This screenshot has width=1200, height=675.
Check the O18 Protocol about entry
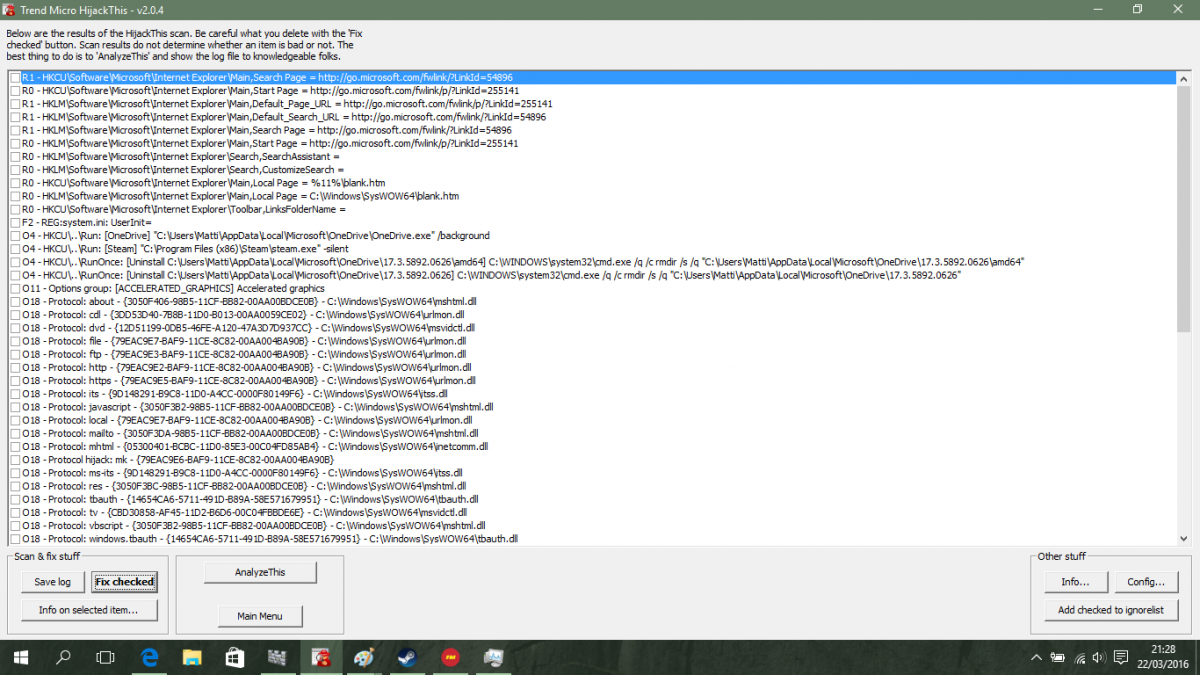(14, 301)
